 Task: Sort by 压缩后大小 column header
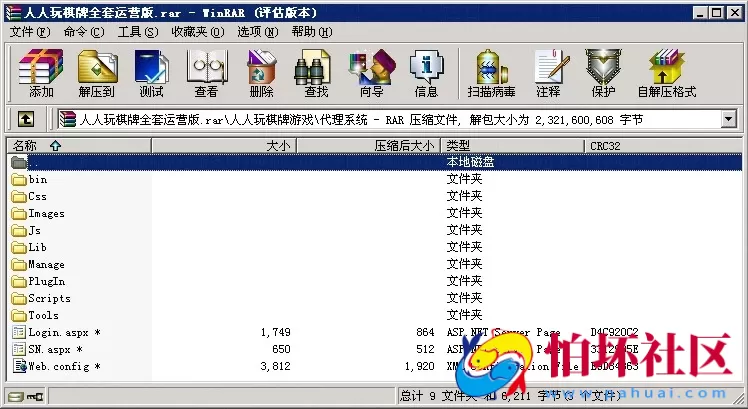[x=369, y=146]
